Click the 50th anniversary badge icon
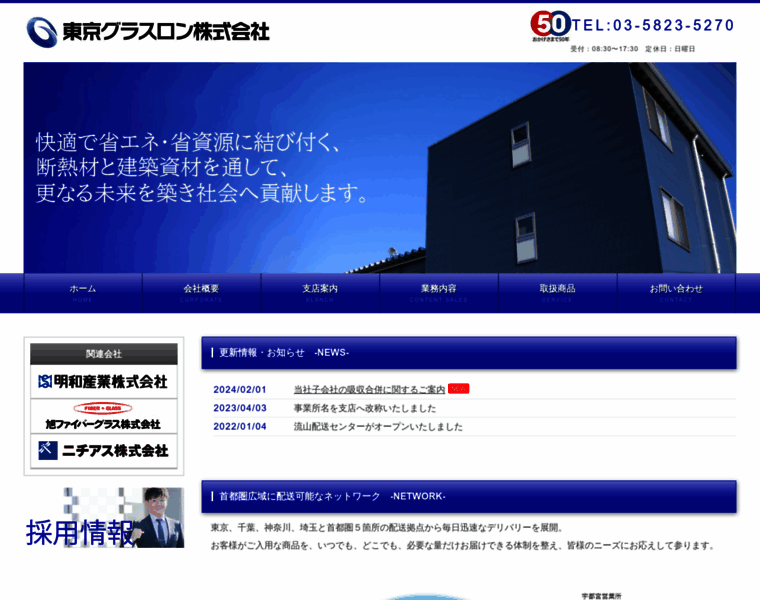Screen dimensions: 760x600 [x=550, y=26]
